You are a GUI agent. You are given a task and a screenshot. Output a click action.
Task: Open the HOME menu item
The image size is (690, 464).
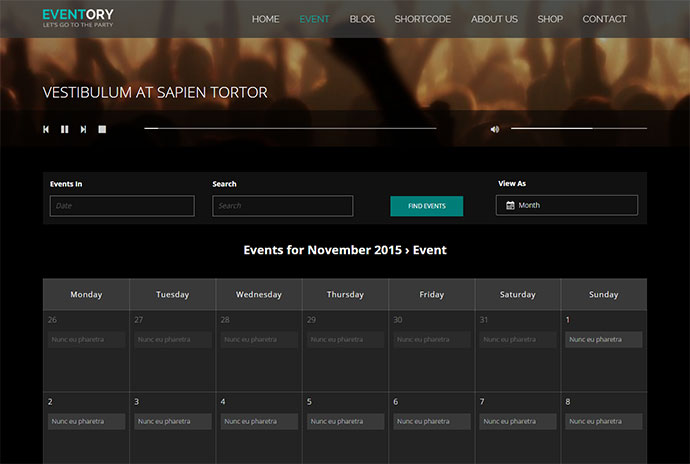(265, 19)
